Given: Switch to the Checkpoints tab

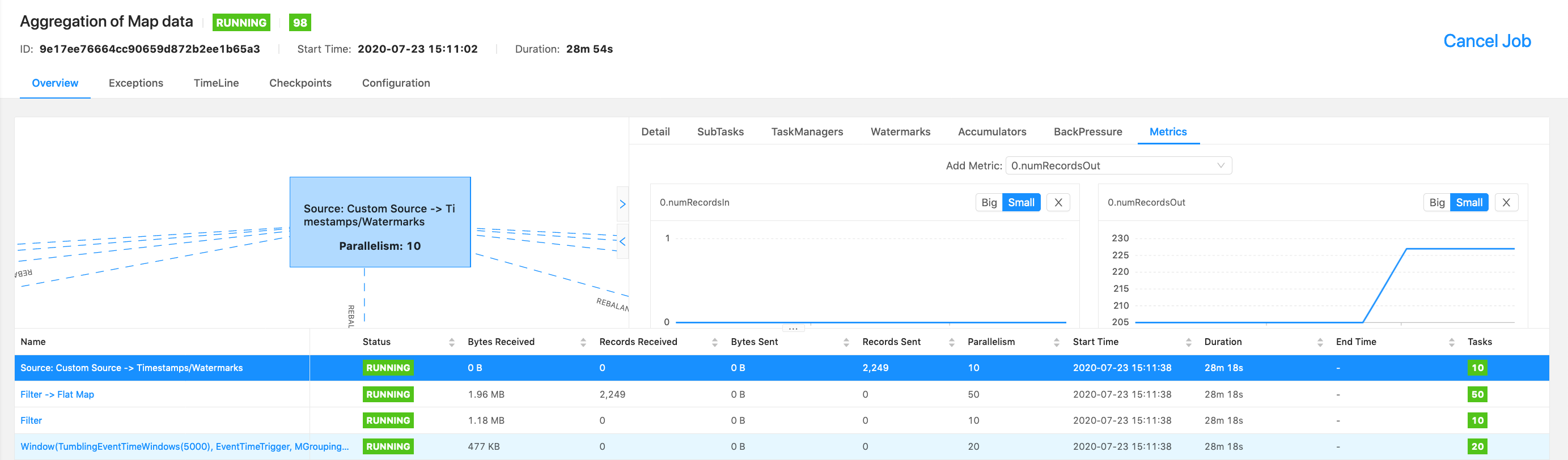Looking at the screenshot, I should click(x=300, y=83).
